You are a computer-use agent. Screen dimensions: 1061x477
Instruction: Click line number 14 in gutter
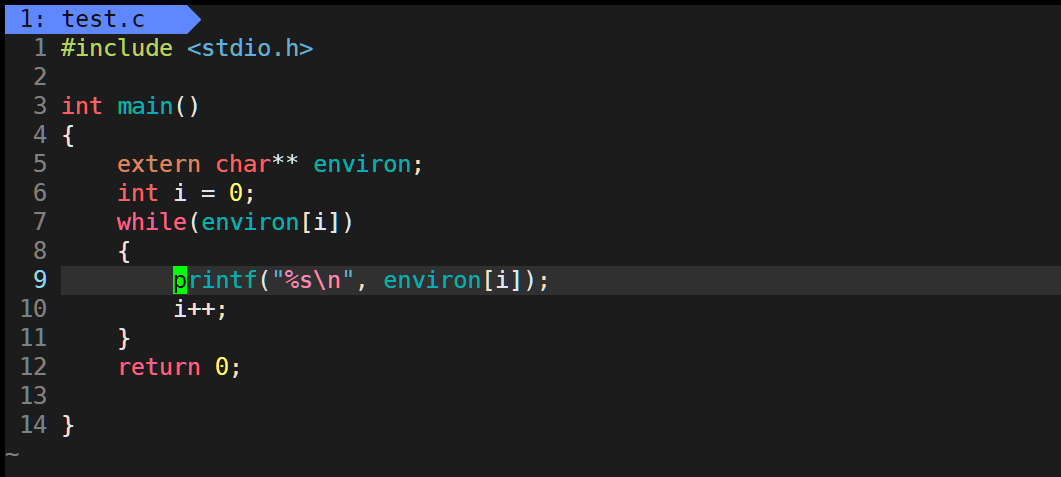tap(34, 425)
